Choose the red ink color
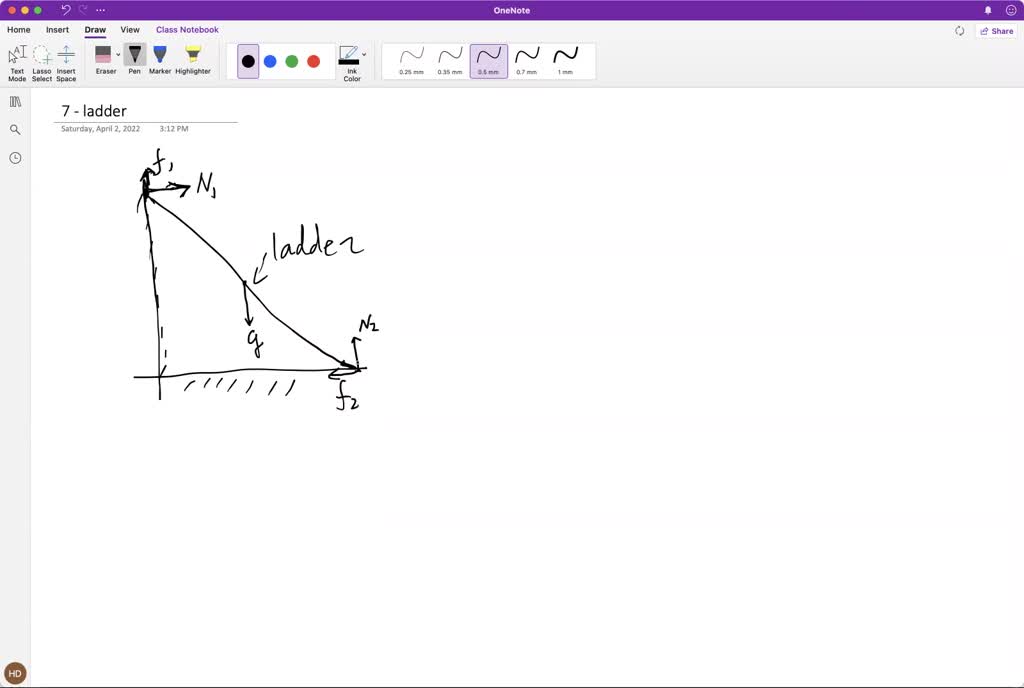This screenshot has height=688, width=1024. click(x=313, y=60)
